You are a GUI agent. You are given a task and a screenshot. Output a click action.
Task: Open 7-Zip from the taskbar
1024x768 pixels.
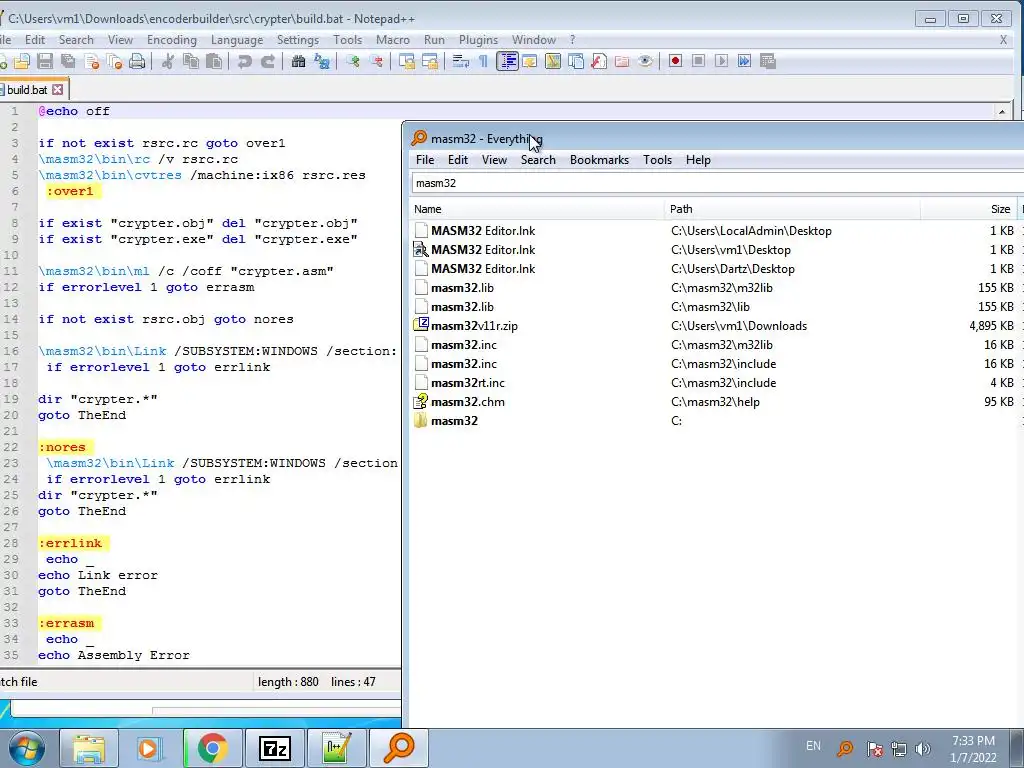point(274,748)
